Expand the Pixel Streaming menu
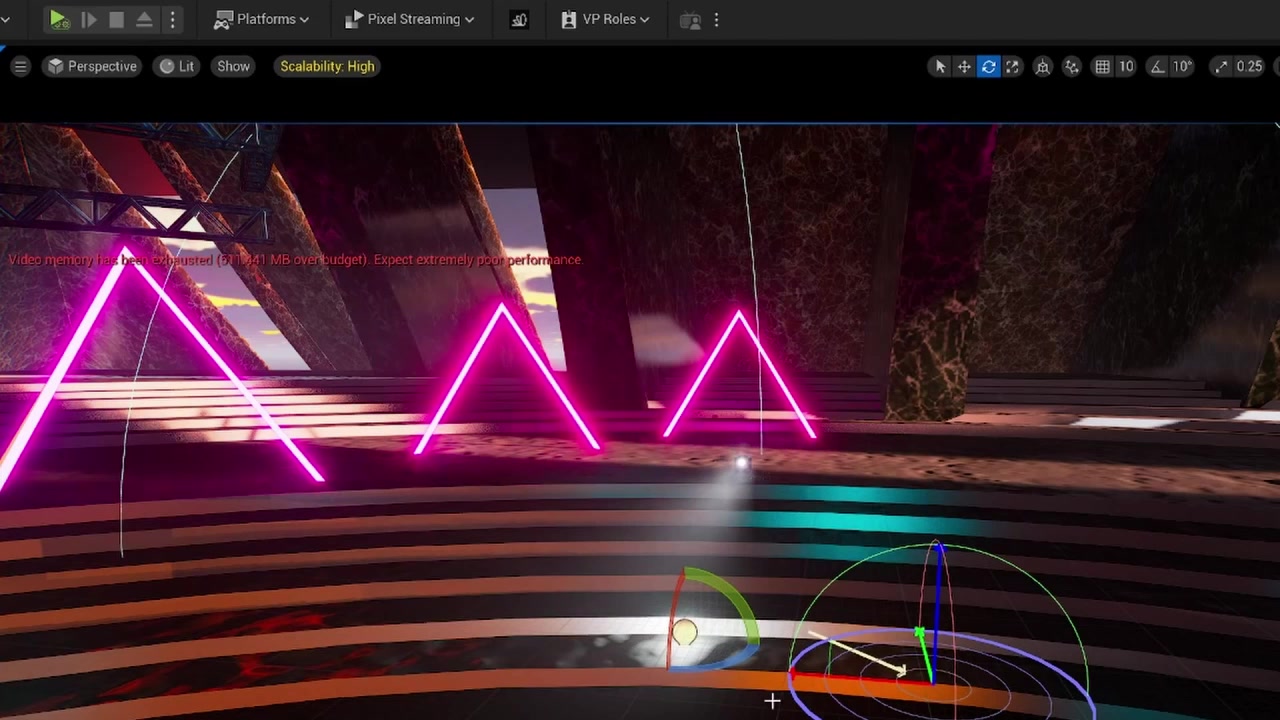 click(409, 19)
